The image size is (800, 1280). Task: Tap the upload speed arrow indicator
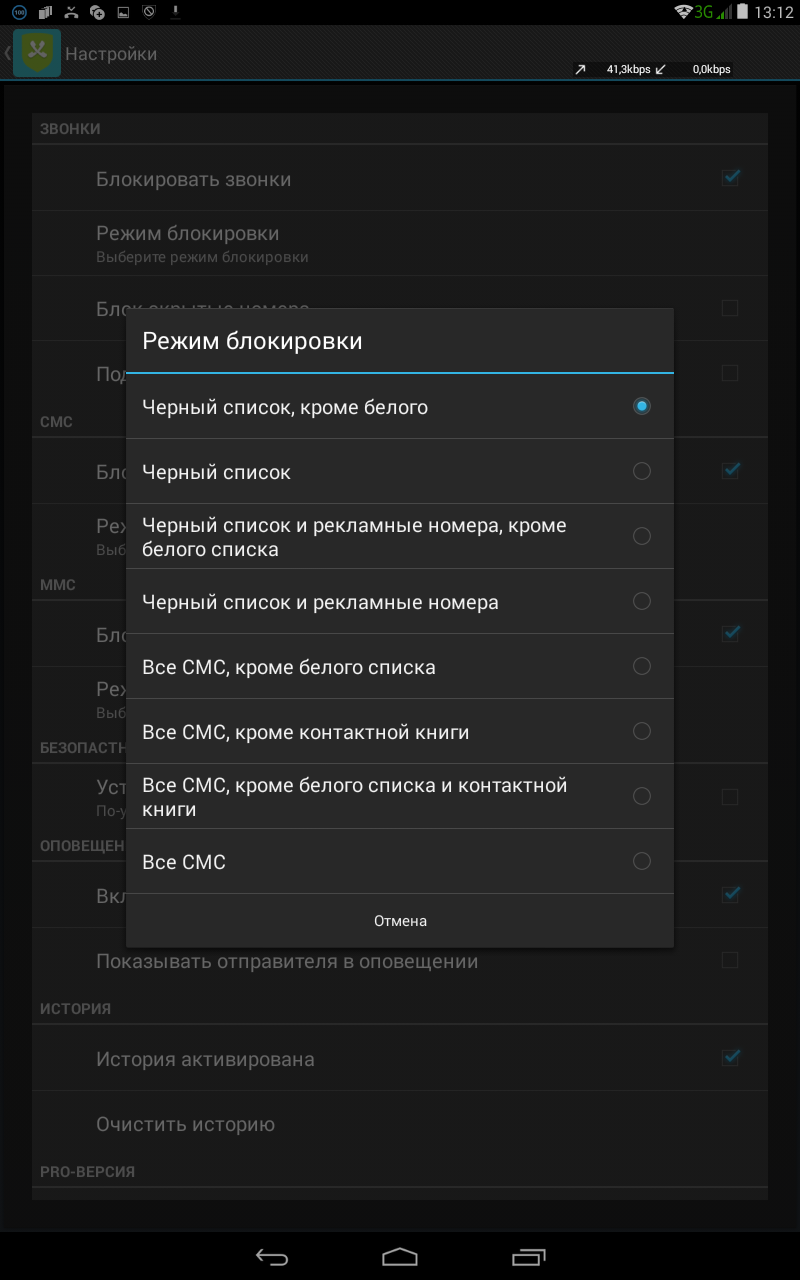[x=580, y=70]
